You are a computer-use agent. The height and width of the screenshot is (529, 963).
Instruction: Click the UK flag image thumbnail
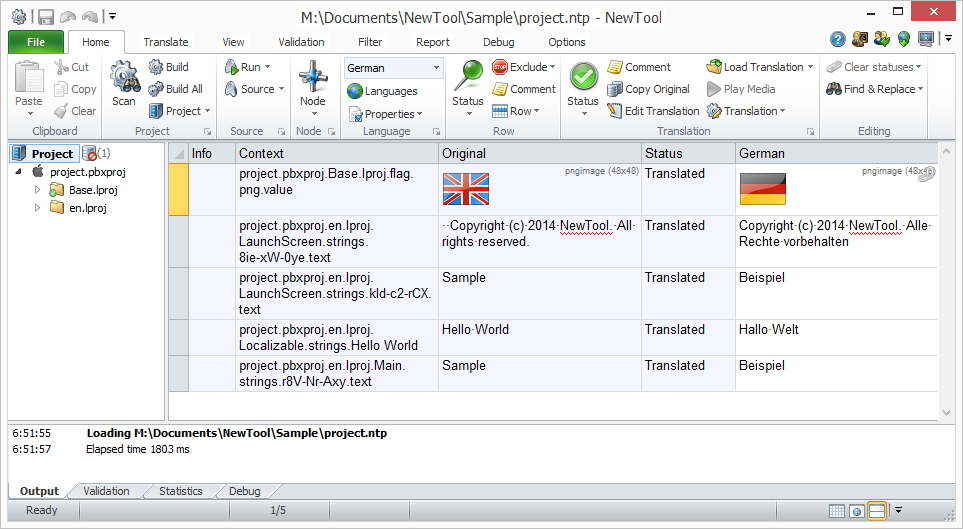pyautogui.click(x=466, y=189)
